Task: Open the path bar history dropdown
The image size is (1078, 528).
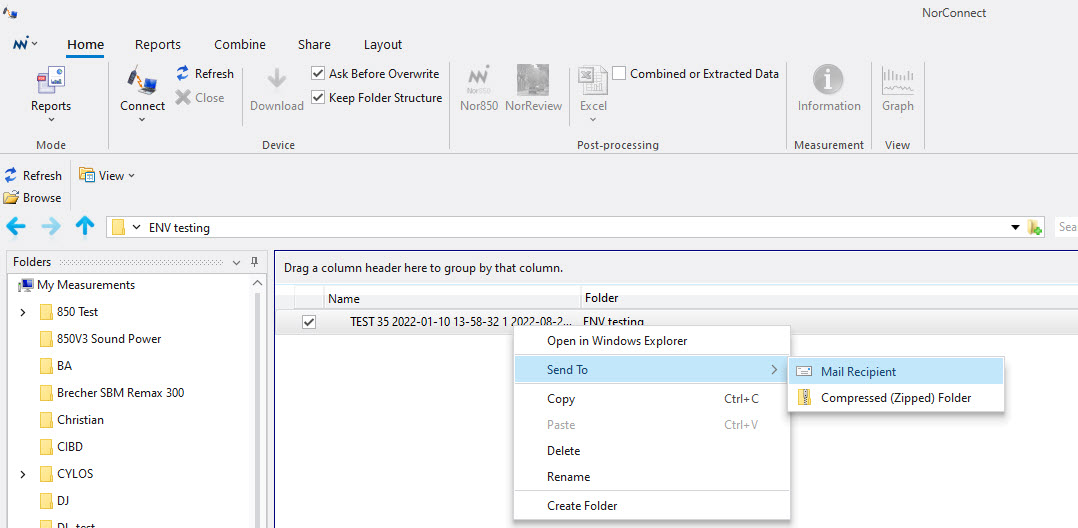Action: (x=1015, y=228)
